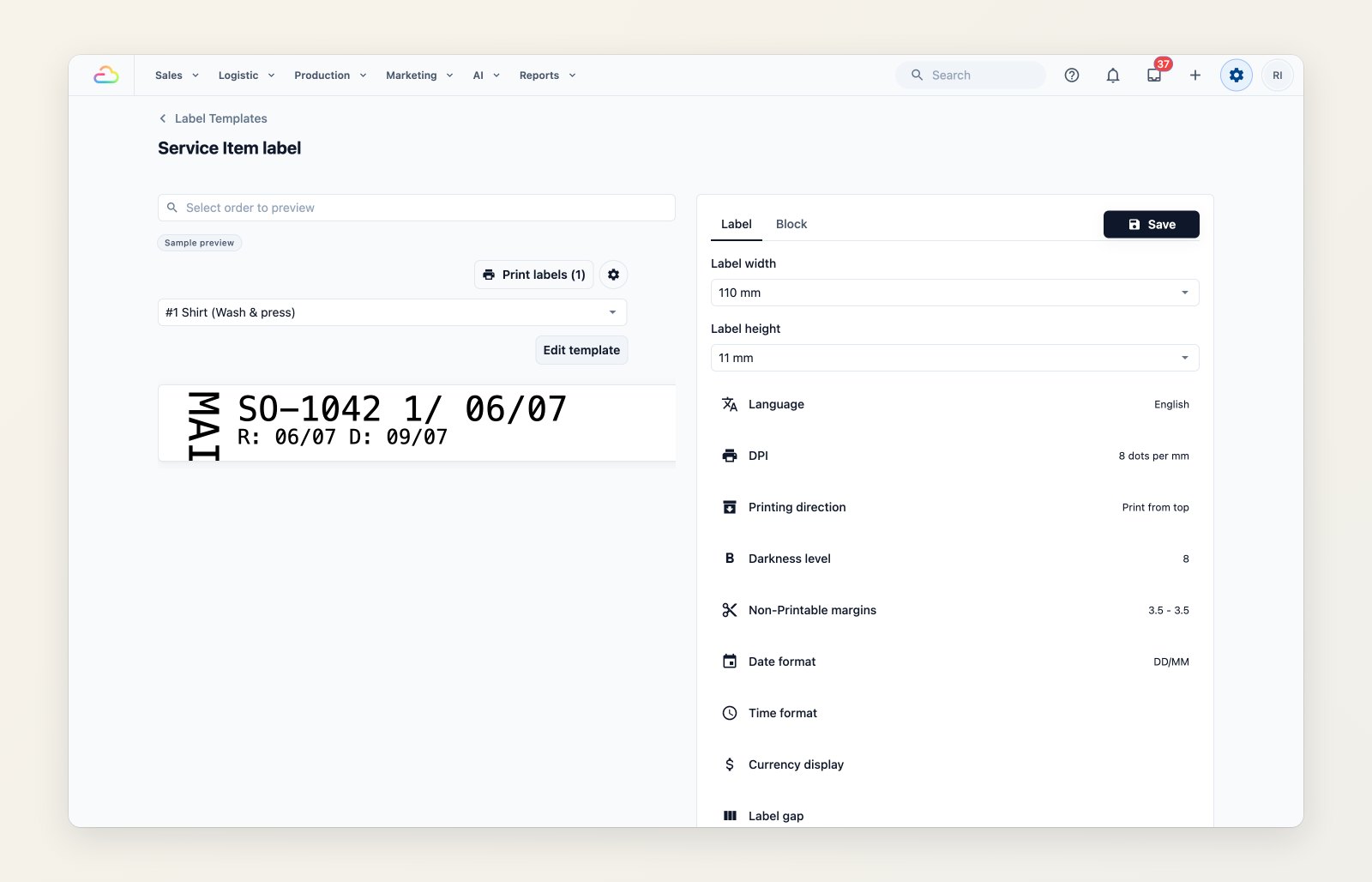This screenshot has height=882, width=1372.
Task: Open the inbox icon with 37 badge
Action: tap(1154, 75)
